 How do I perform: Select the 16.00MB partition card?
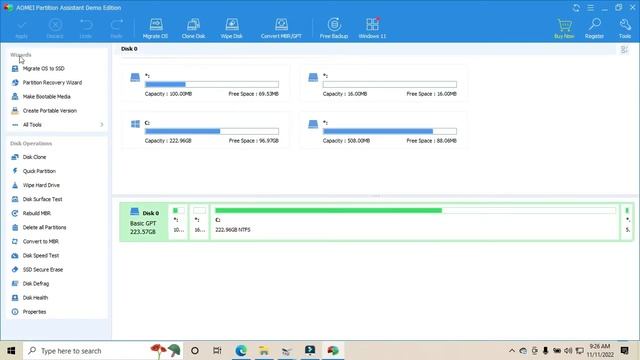pos(383,84)
